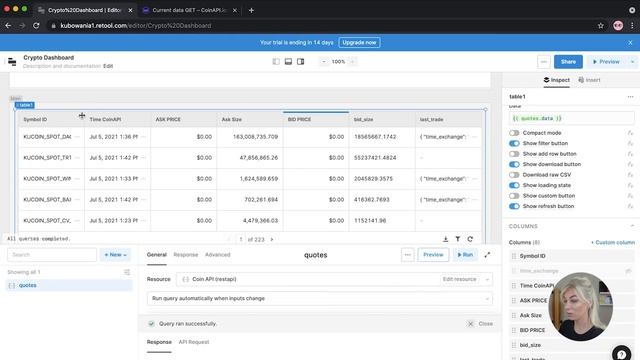The width and height of the screenshot is (640, 360).
Task: Download table data via download icon
Action: click(445, 239)
